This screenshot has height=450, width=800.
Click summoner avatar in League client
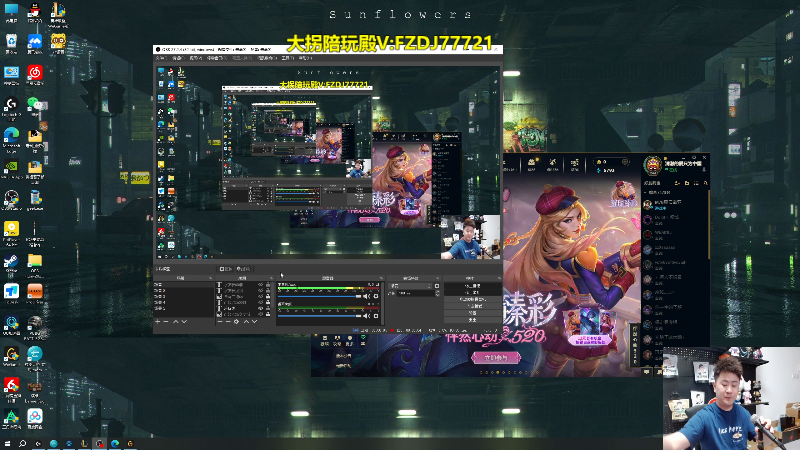point(653,165)
